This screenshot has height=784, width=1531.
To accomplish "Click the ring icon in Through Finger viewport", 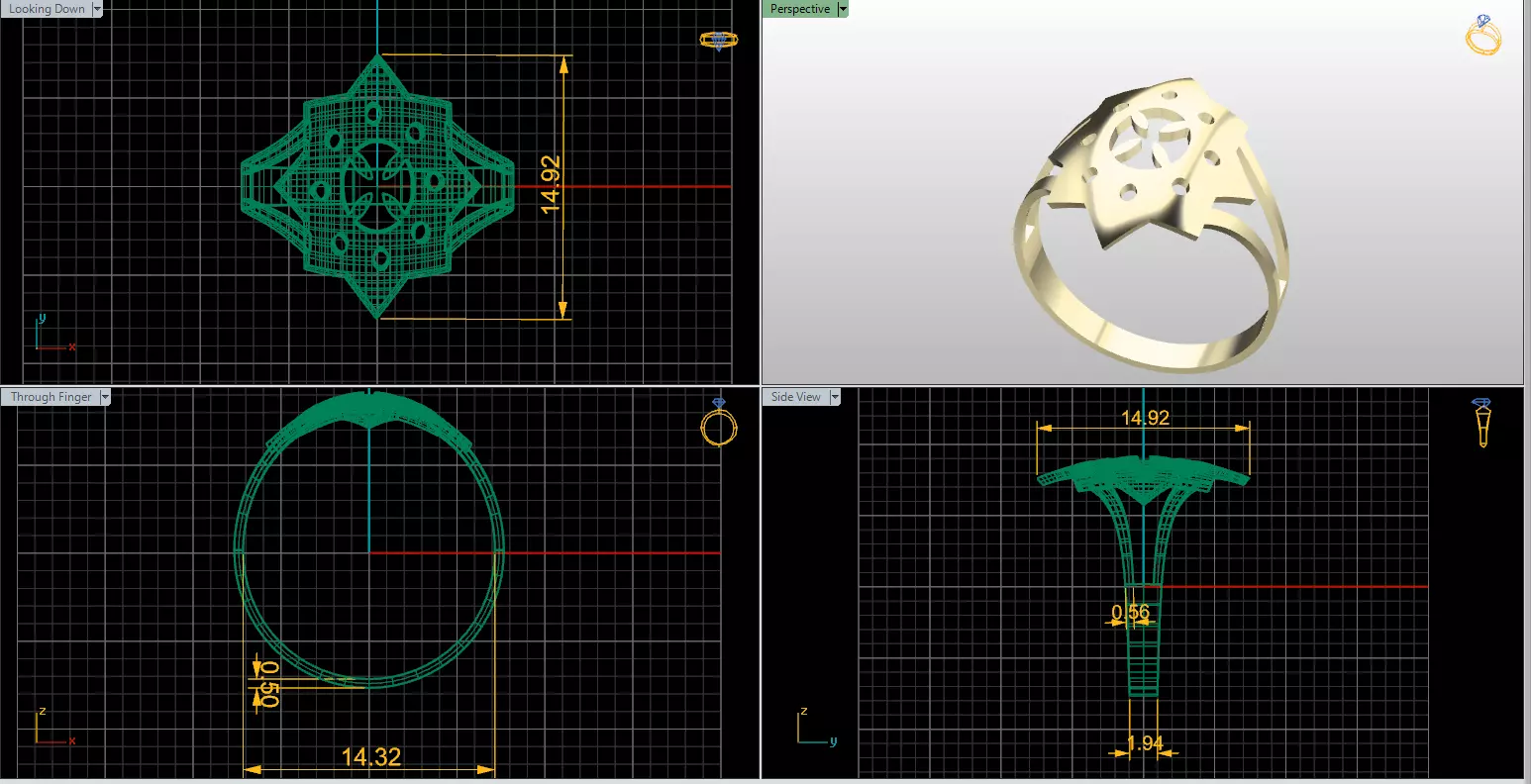I will click(x=718, y=422).
